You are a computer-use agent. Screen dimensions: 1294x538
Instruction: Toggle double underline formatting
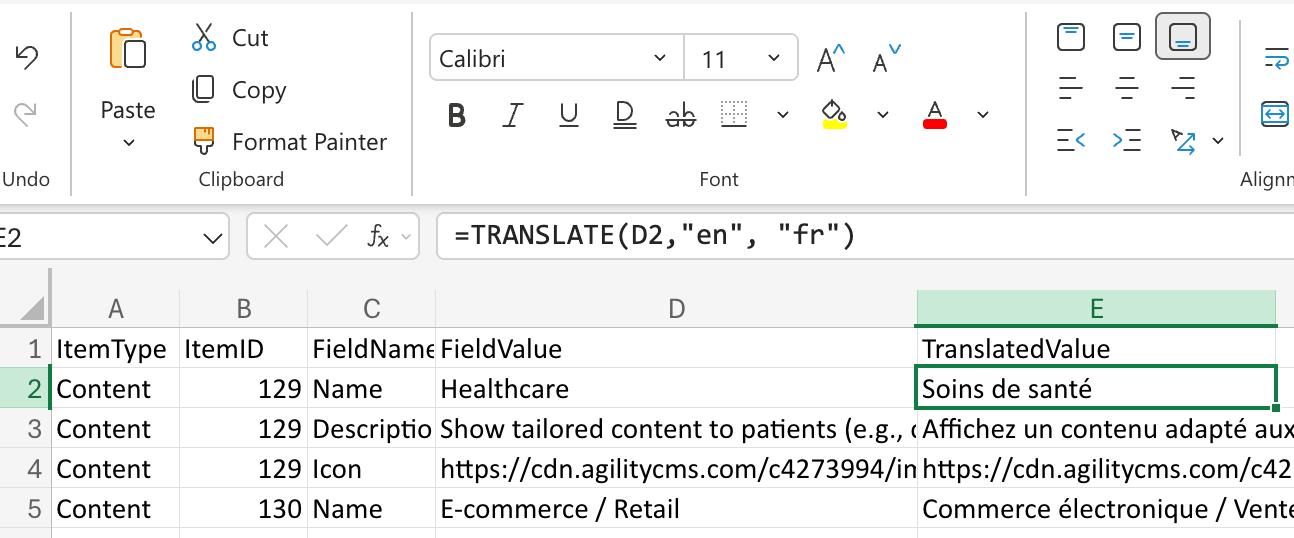[625, 115]
